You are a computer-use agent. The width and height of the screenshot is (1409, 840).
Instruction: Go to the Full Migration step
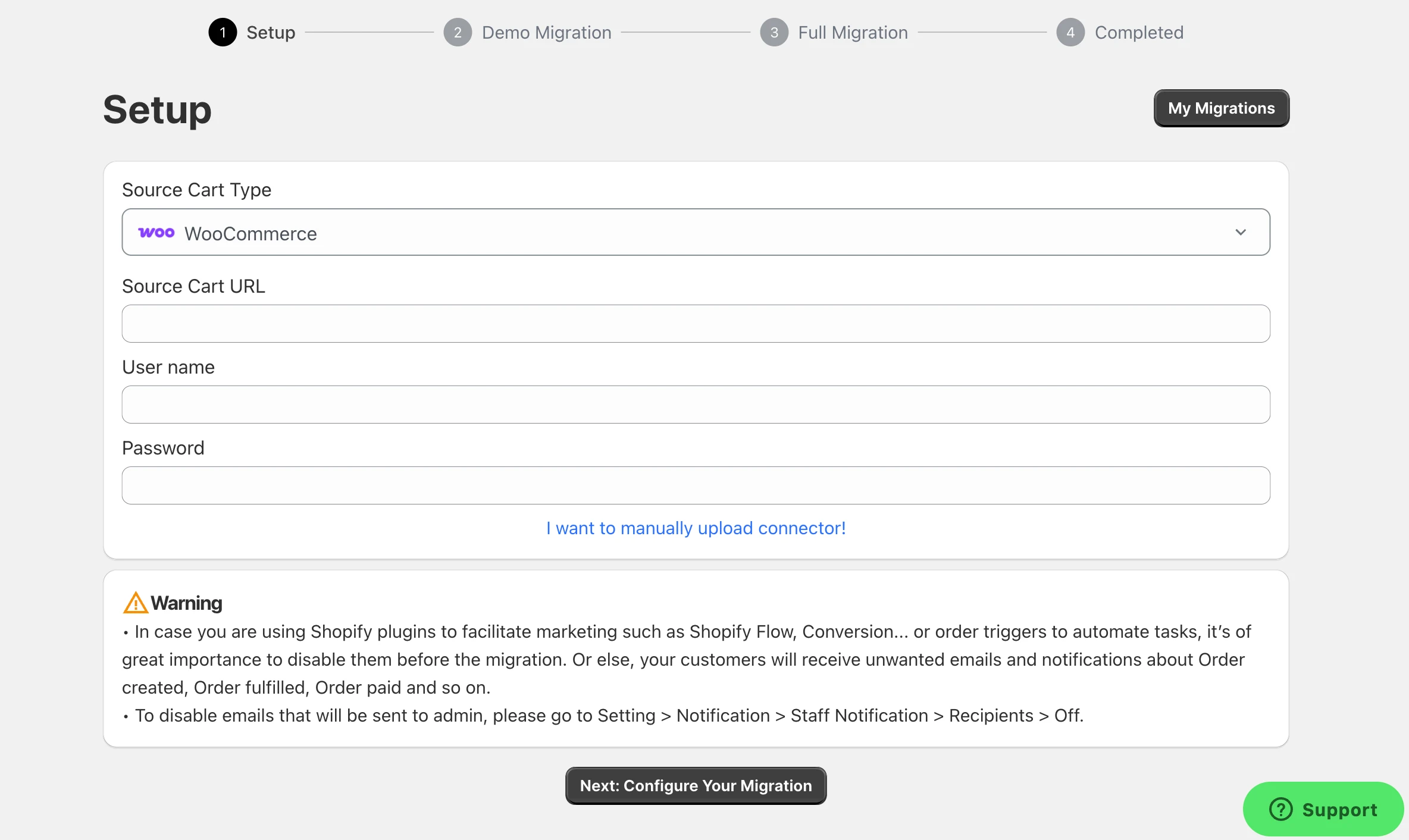pos(853,32)
